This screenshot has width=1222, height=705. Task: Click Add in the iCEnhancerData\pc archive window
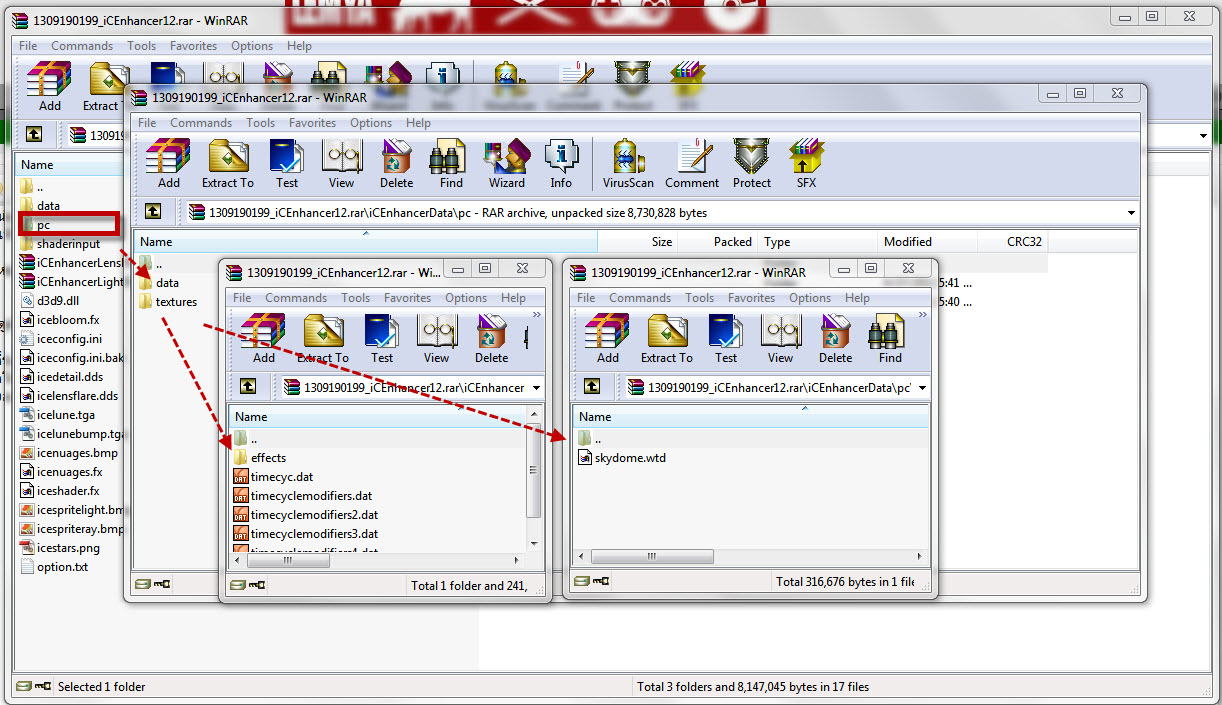[168, 163]
